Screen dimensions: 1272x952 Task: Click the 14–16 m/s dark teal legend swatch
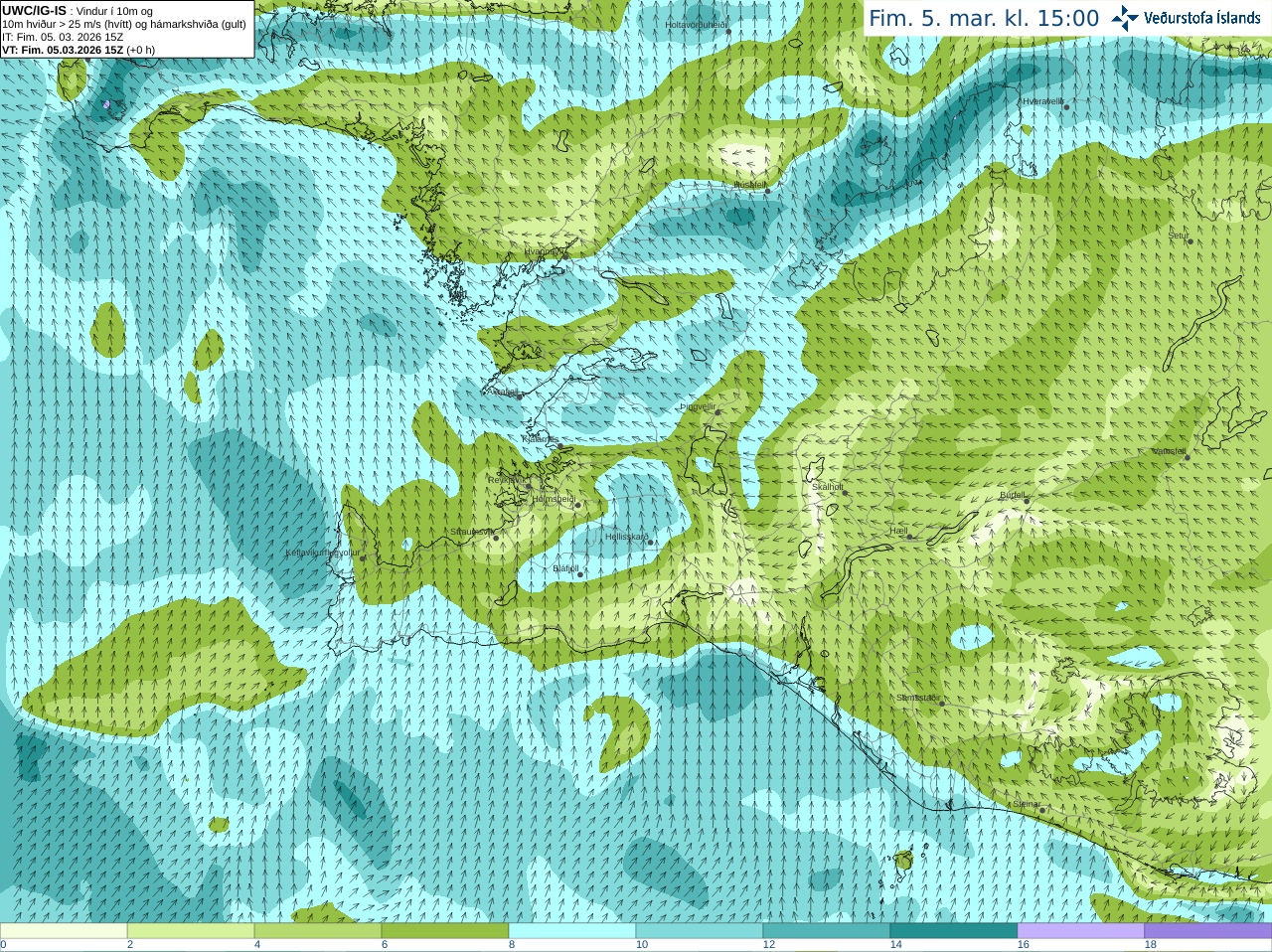pyautogui.click(x=954, y=931)
